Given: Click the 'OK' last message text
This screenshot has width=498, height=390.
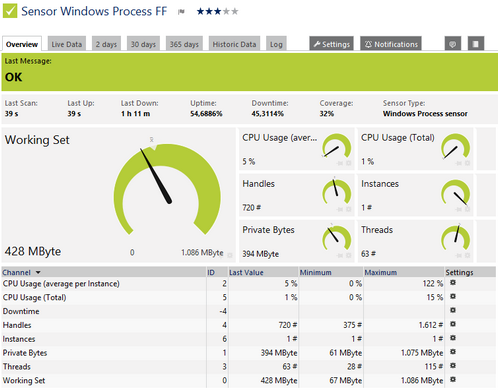Looking at the screenshot, I should tap(13, 77).
